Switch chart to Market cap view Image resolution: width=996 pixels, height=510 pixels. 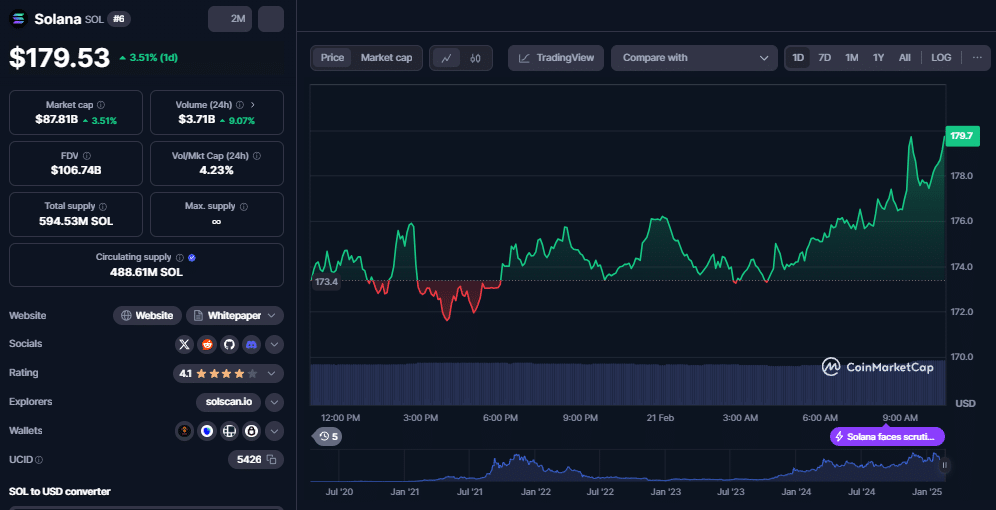(x=386, y=58)
